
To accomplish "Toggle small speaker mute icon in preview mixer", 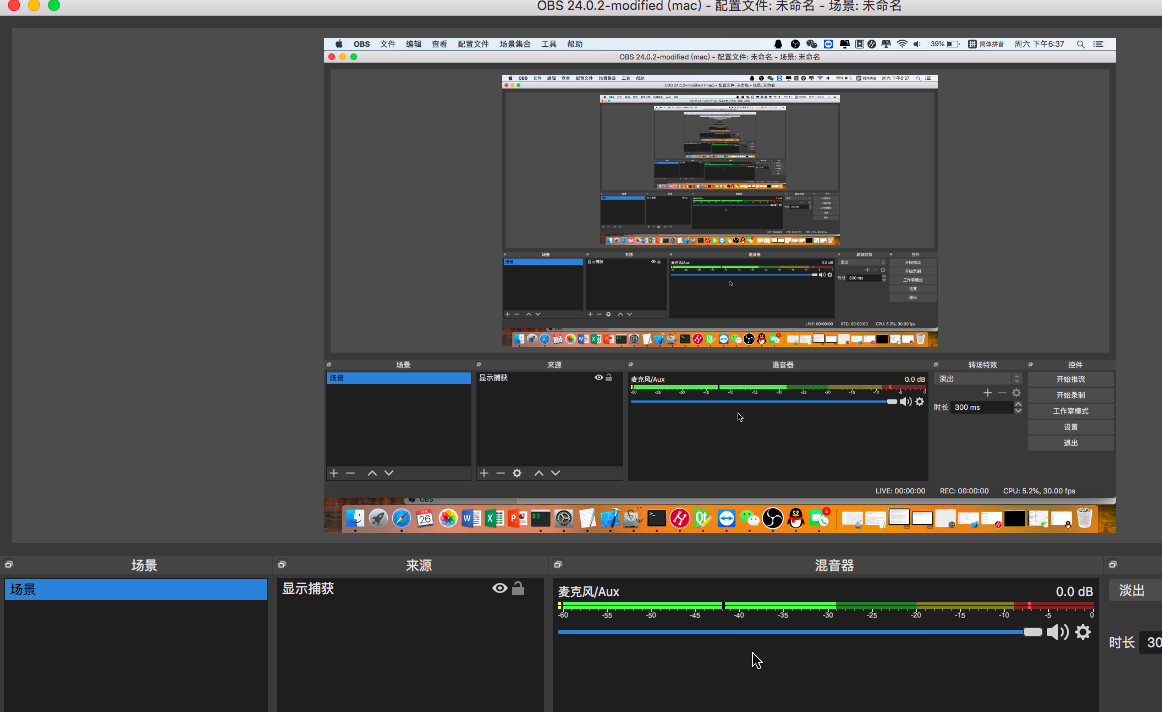I will pyautogui.click(x=906, y=402).
